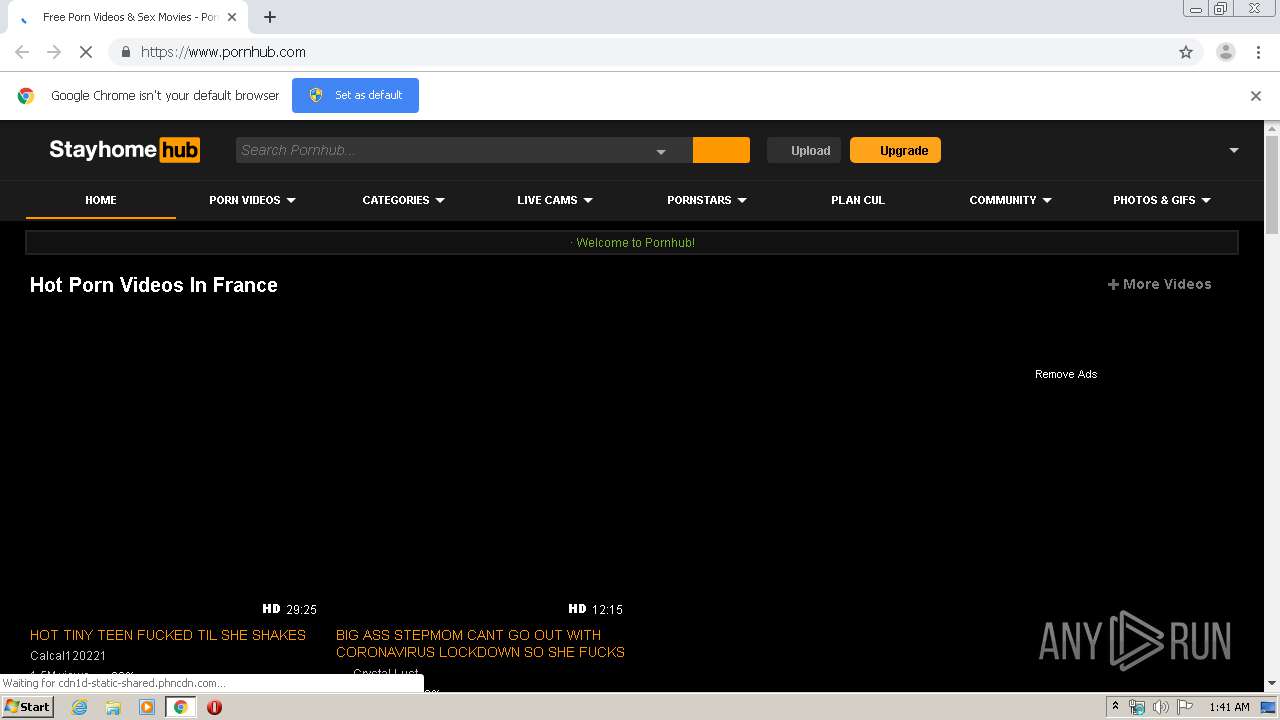Open the Chrome three-dot menu
This screenshot has height=720, width=1280.
pyautogui.click(x=1258, y=52)
